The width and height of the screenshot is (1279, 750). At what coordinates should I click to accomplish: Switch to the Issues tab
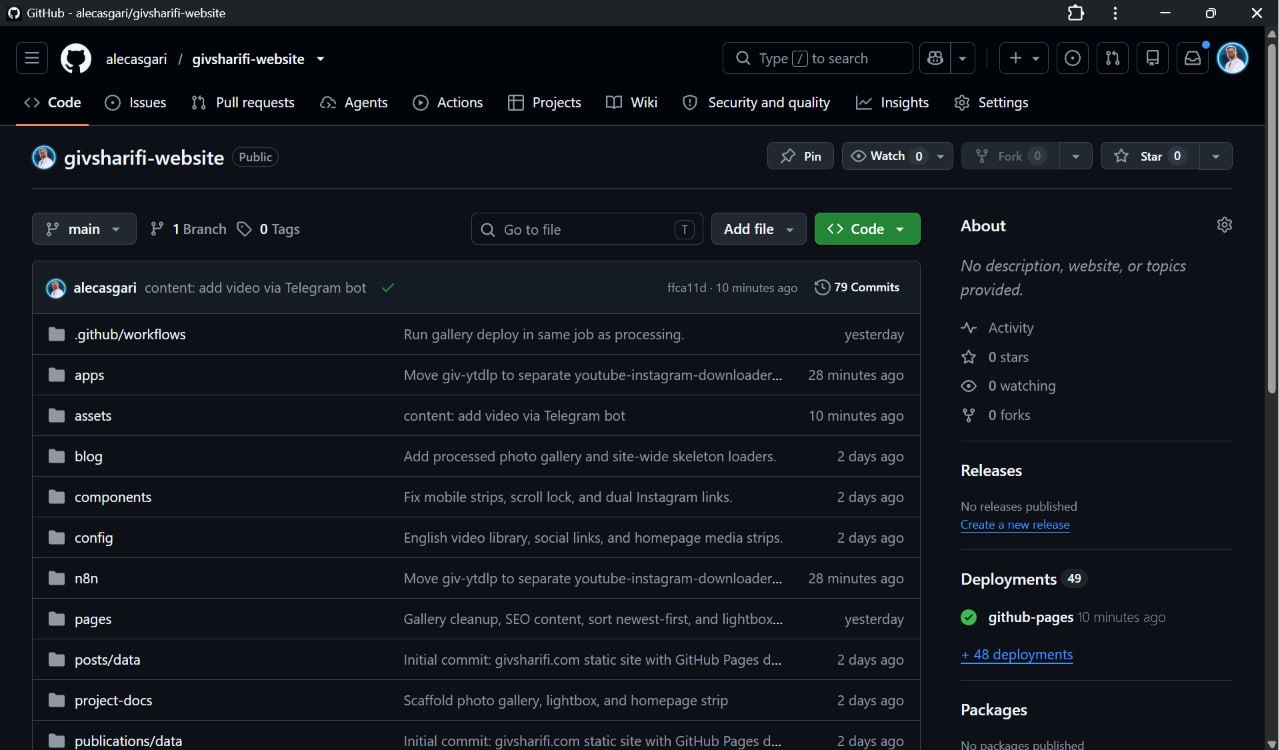(136, 102)
